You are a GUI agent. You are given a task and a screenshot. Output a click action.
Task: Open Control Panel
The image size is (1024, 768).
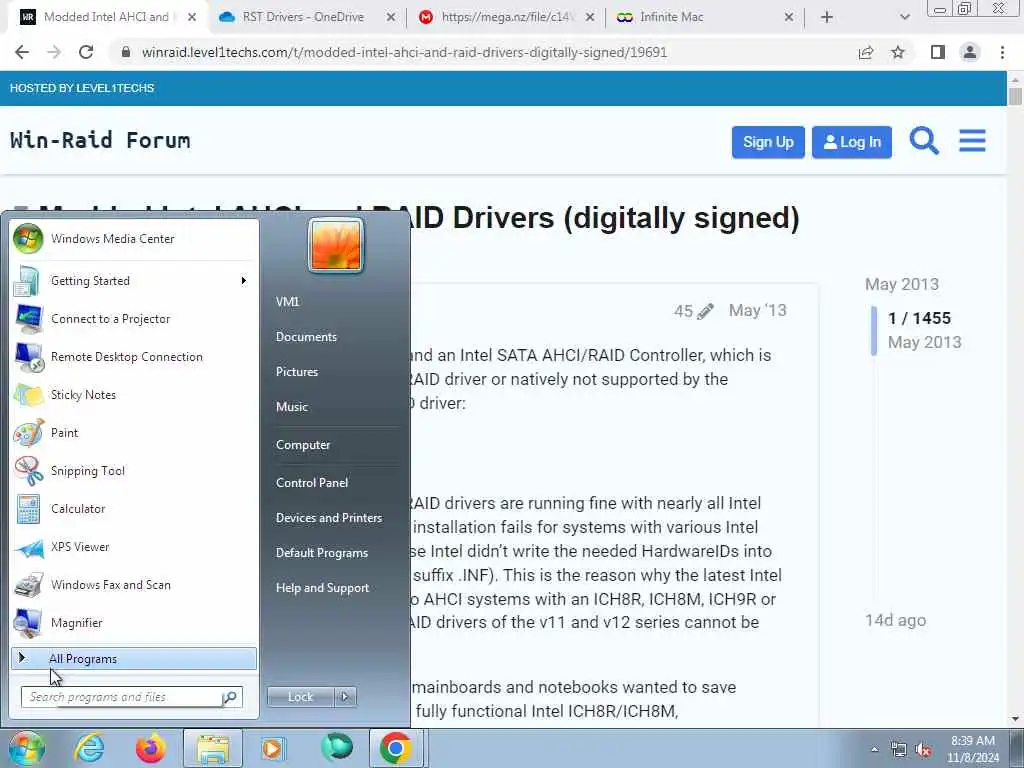[312, 483]
